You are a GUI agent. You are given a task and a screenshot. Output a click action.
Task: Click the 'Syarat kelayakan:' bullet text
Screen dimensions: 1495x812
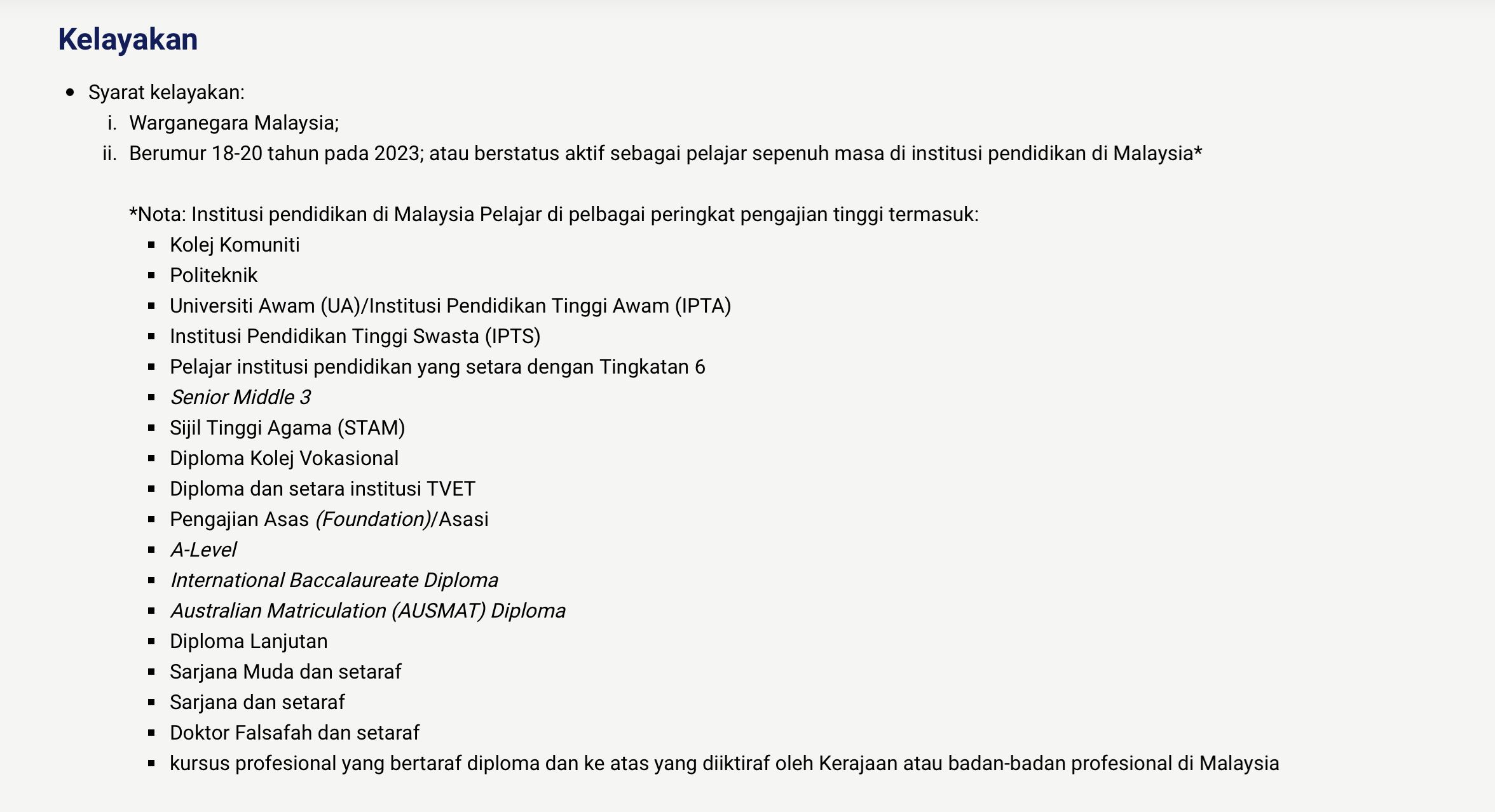[x=166, y=93]
